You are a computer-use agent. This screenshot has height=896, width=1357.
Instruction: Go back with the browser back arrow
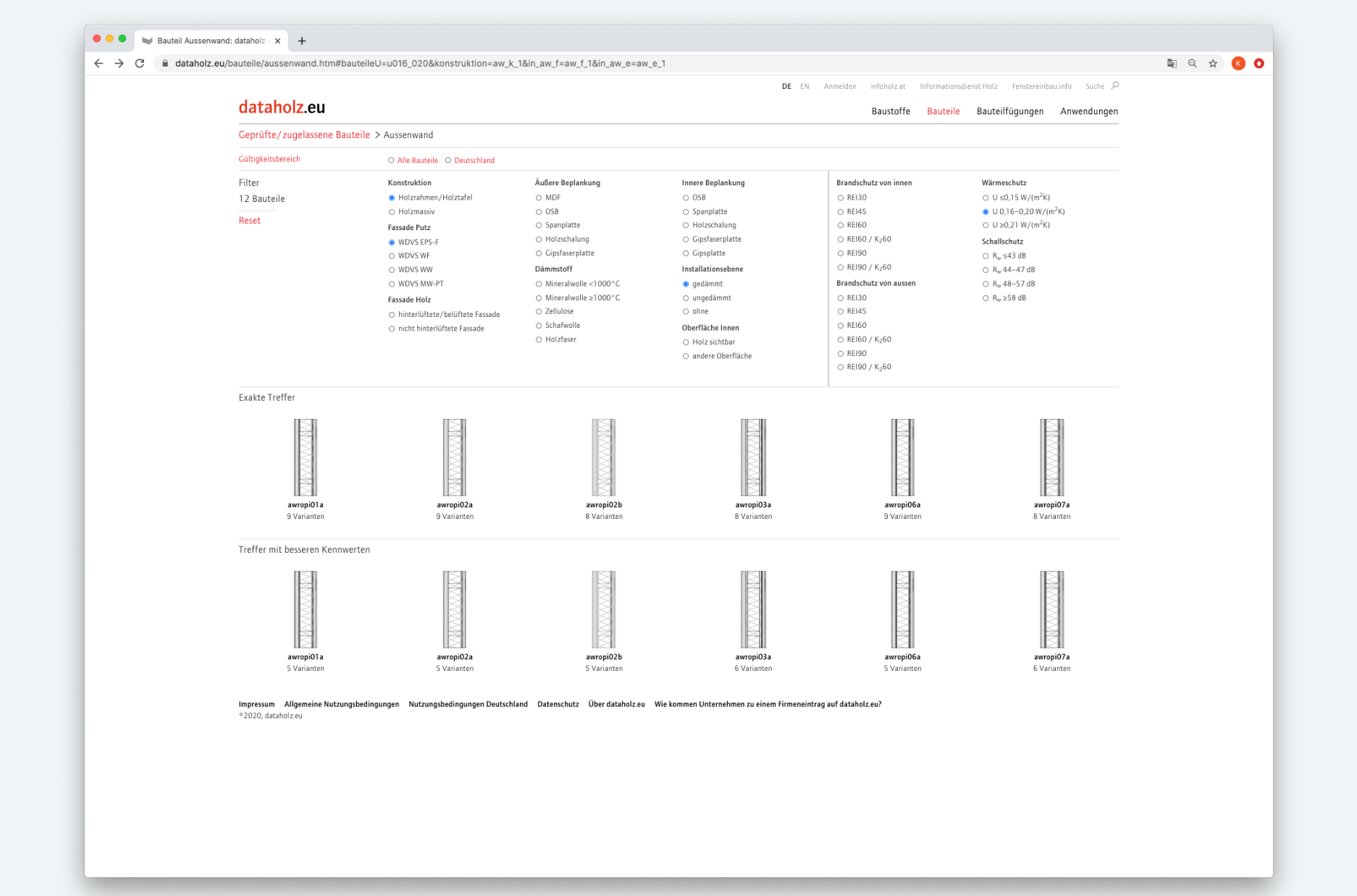99,64
